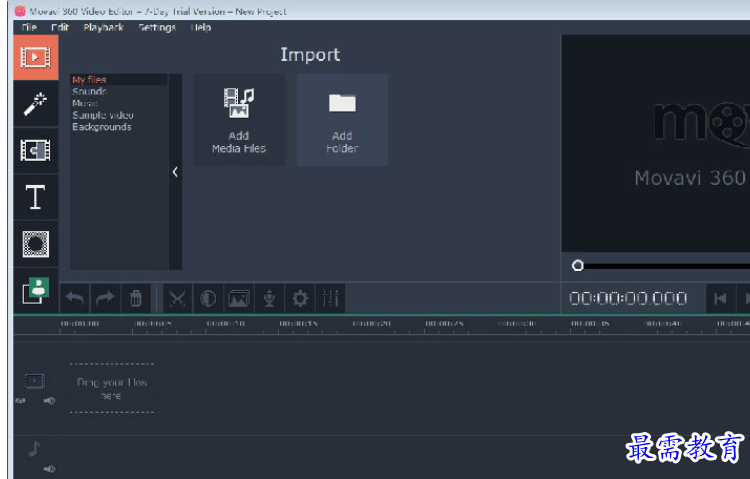750x479 pixels.
Task: Skip to previous frame/start button
Action: click(x=720, y=299)
